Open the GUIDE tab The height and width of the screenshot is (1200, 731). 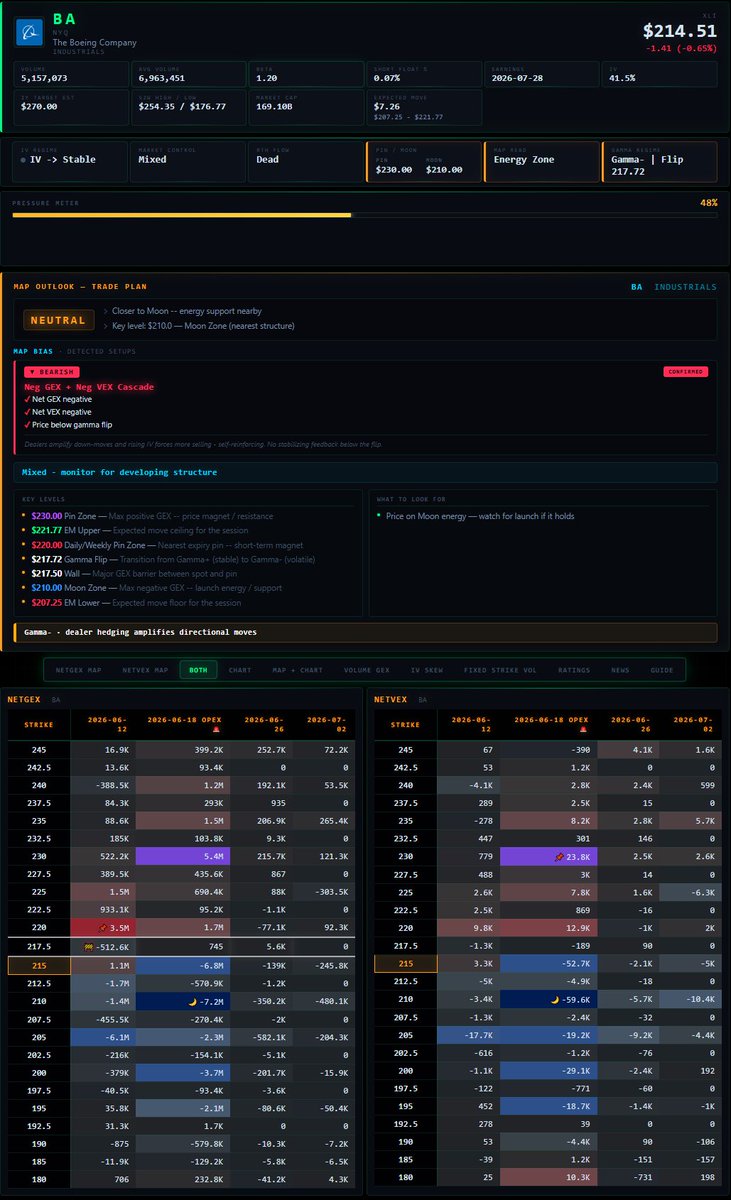pyautogui.click(x=662, y=670)
